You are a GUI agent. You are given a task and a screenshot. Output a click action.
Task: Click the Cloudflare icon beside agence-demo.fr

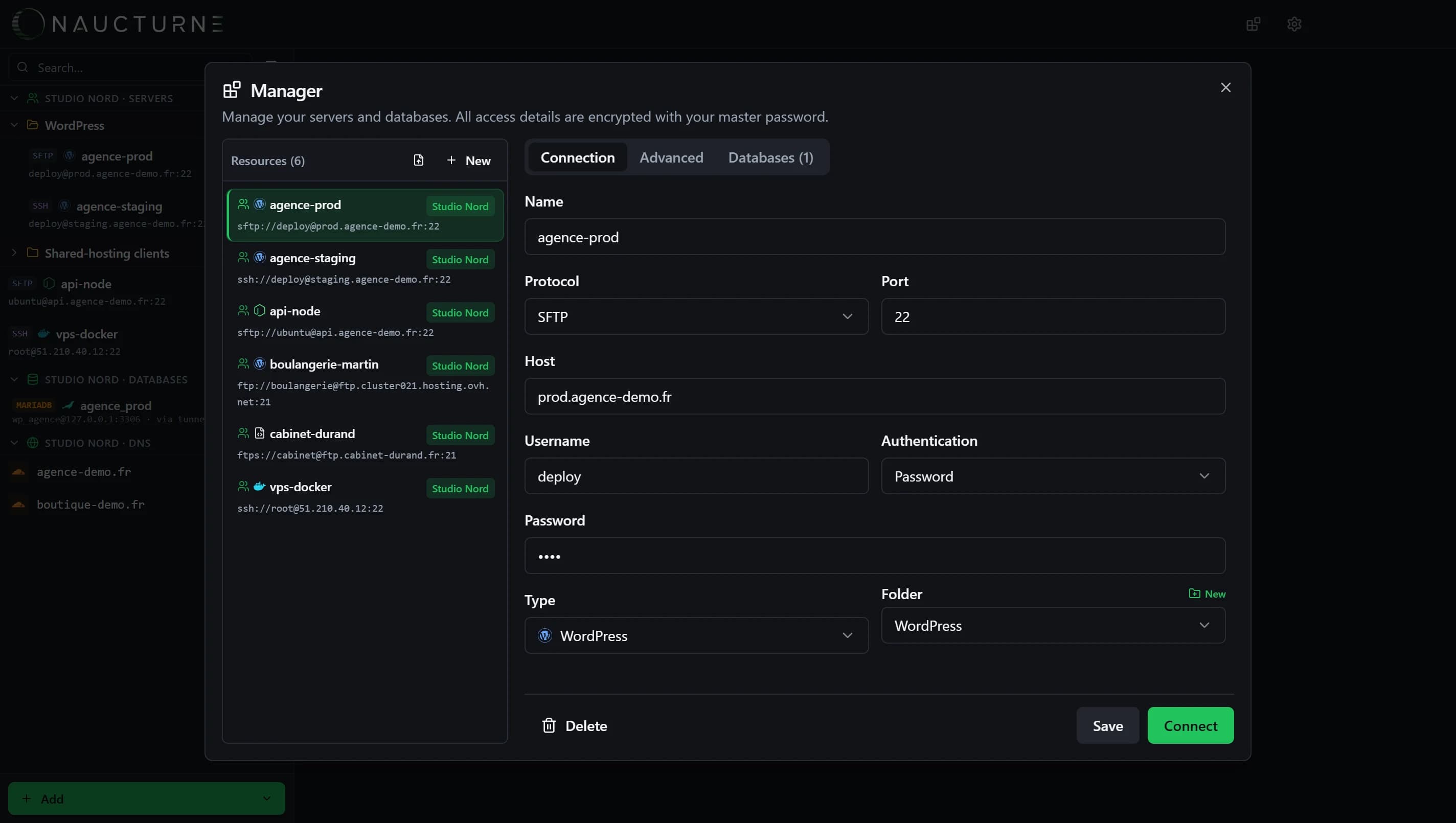pos(18,471)
